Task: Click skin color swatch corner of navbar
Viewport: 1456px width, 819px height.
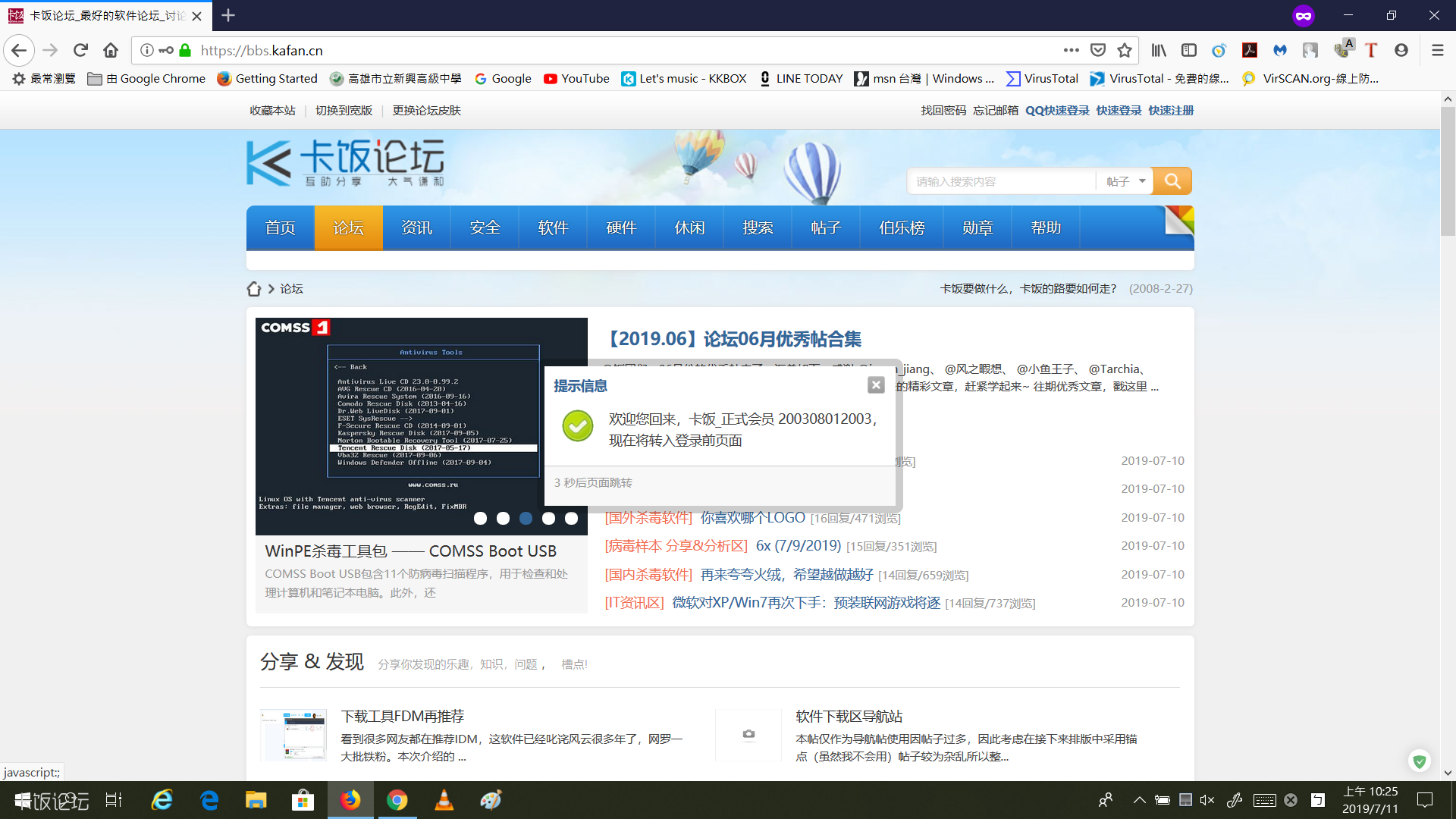Action: (1179, 221)
